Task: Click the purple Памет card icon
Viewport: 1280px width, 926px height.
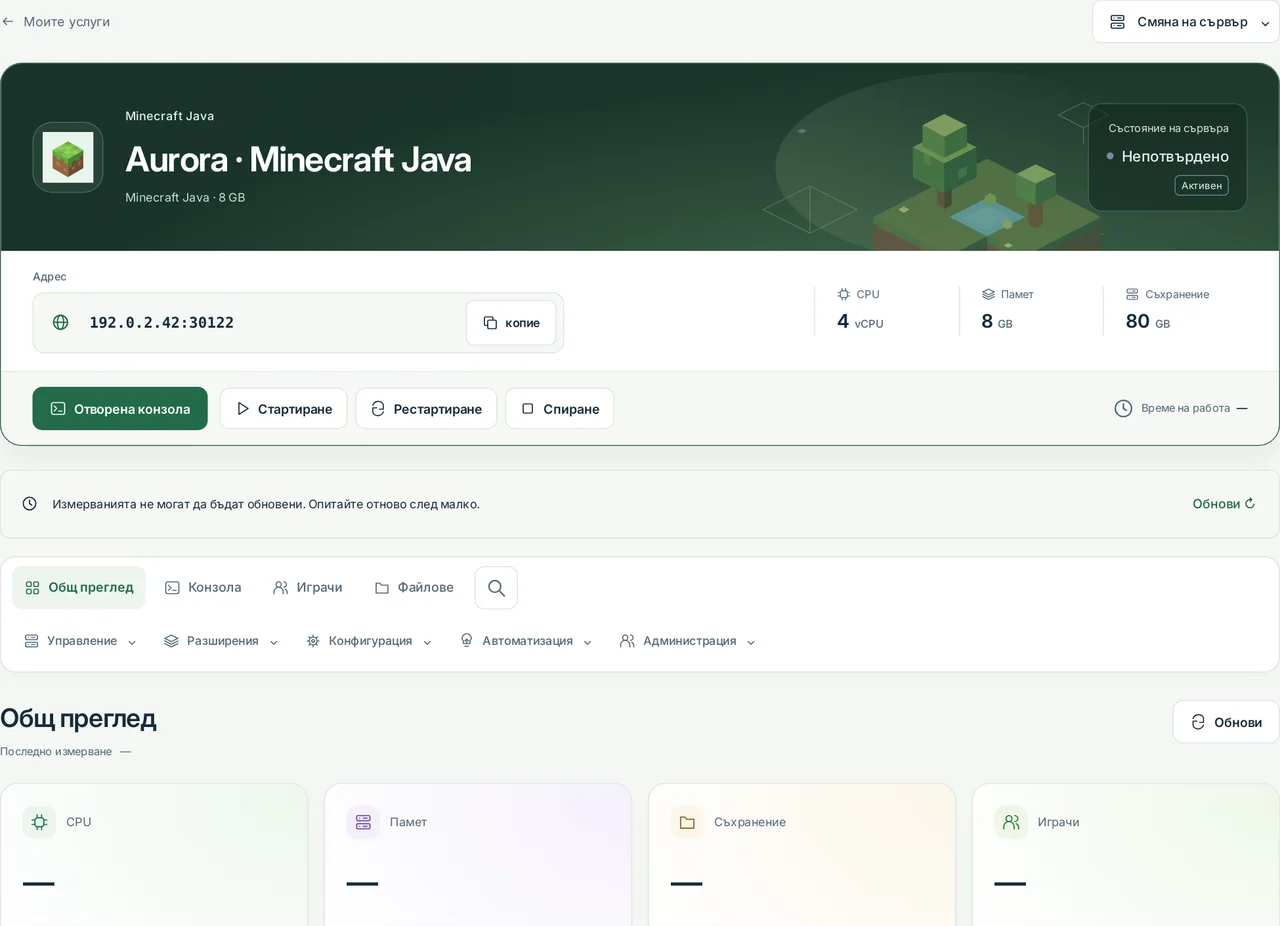Action: point(363,822)
